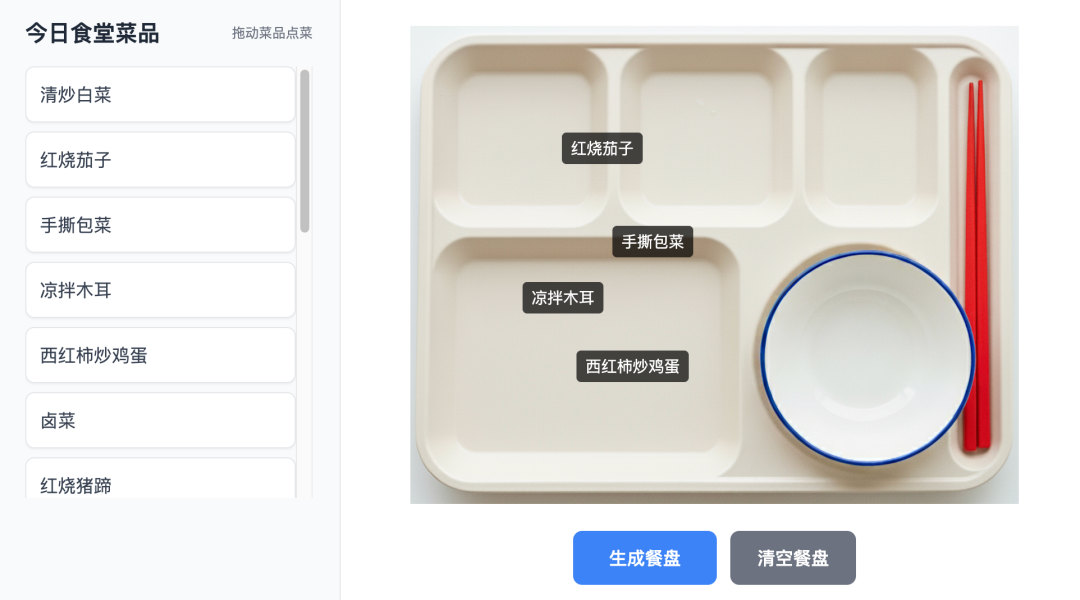Image resolution: width=1080 pixels, height=600 pixels.
Task: Choose 凉拌木耳 from the sidebar menu
Action: pos(160,290)
